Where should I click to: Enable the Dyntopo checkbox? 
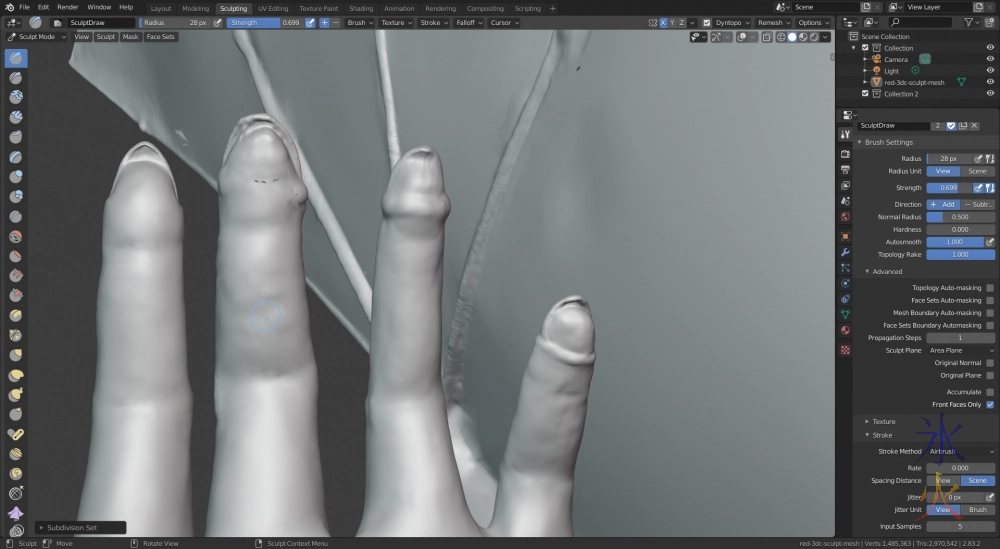coord(707,22)
